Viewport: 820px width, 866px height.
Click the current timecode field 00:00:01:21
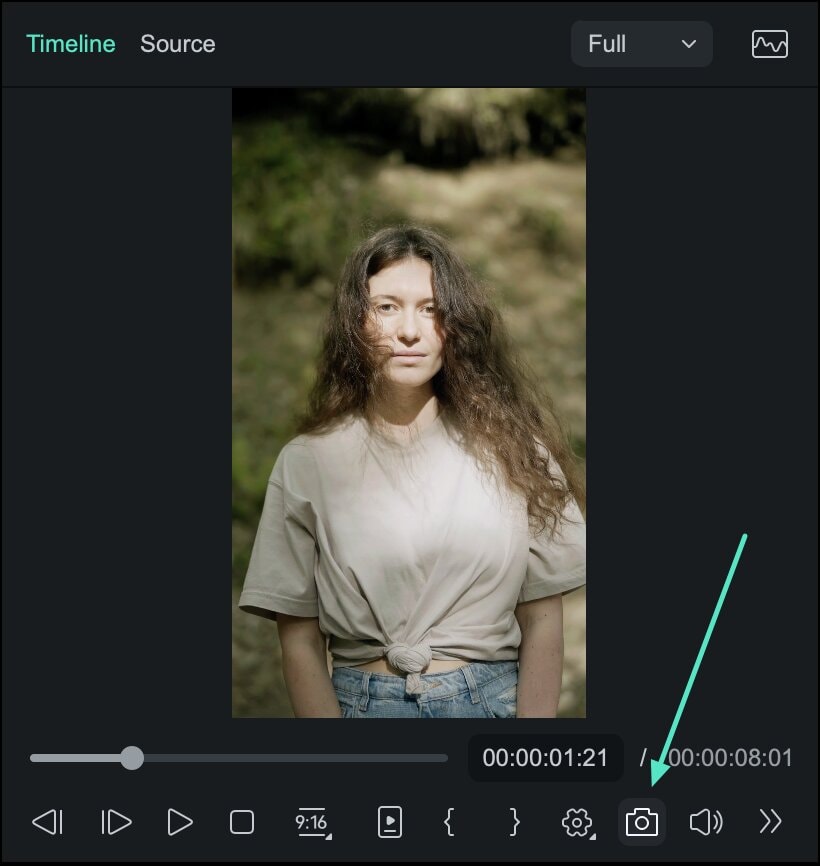coord(545,758)
